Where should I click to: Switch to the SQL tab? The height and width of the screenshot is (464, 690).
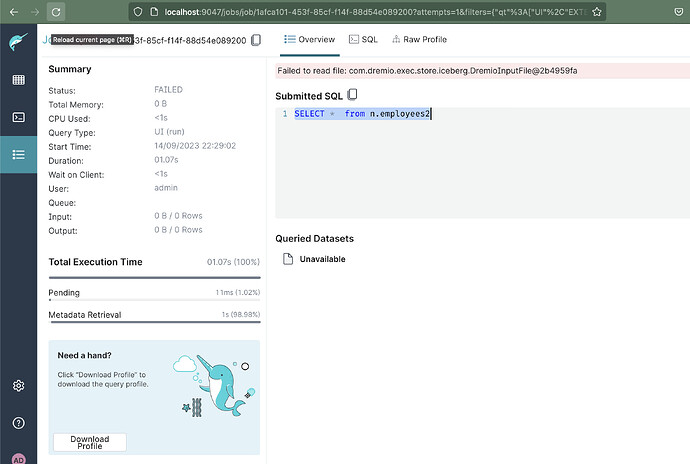pyautogui.click(x=363, y=40)
